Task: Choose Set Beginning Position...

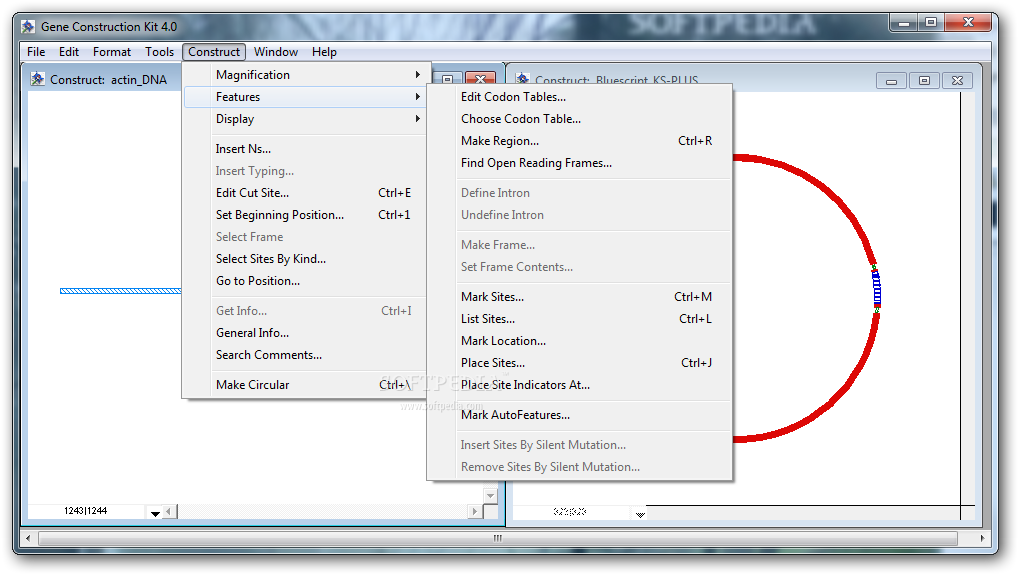Action: pyautogui.click(x=304, y=215)
